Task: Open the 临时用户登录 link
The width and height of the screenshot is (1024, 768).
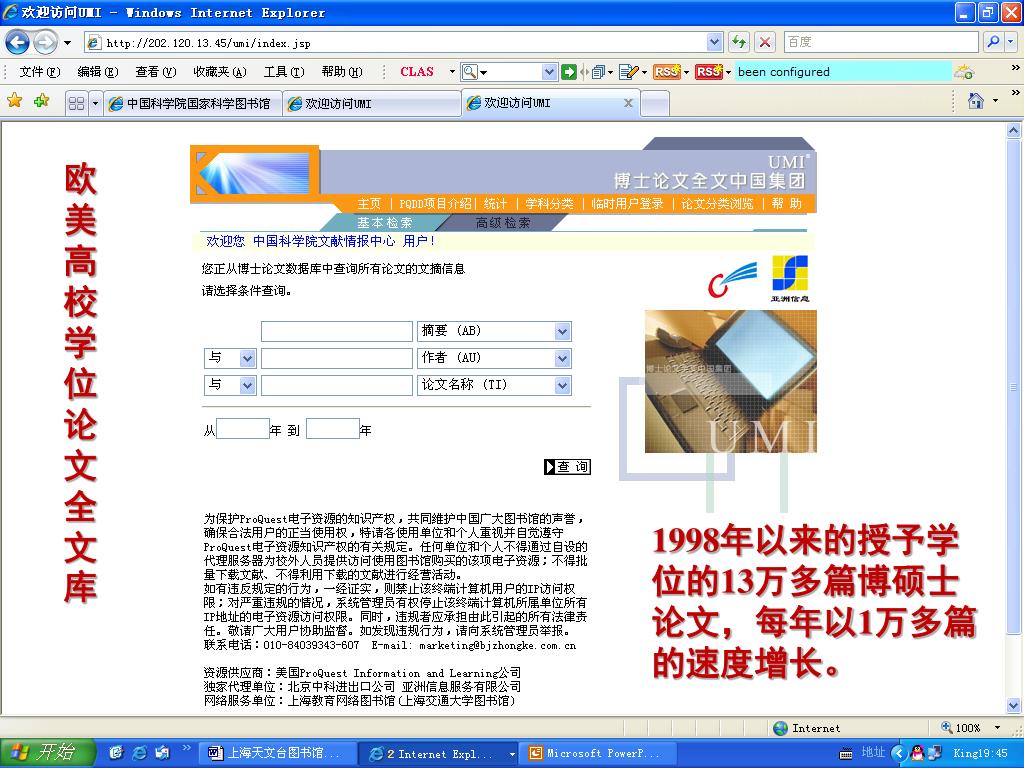Action: [x=627, y=204]
